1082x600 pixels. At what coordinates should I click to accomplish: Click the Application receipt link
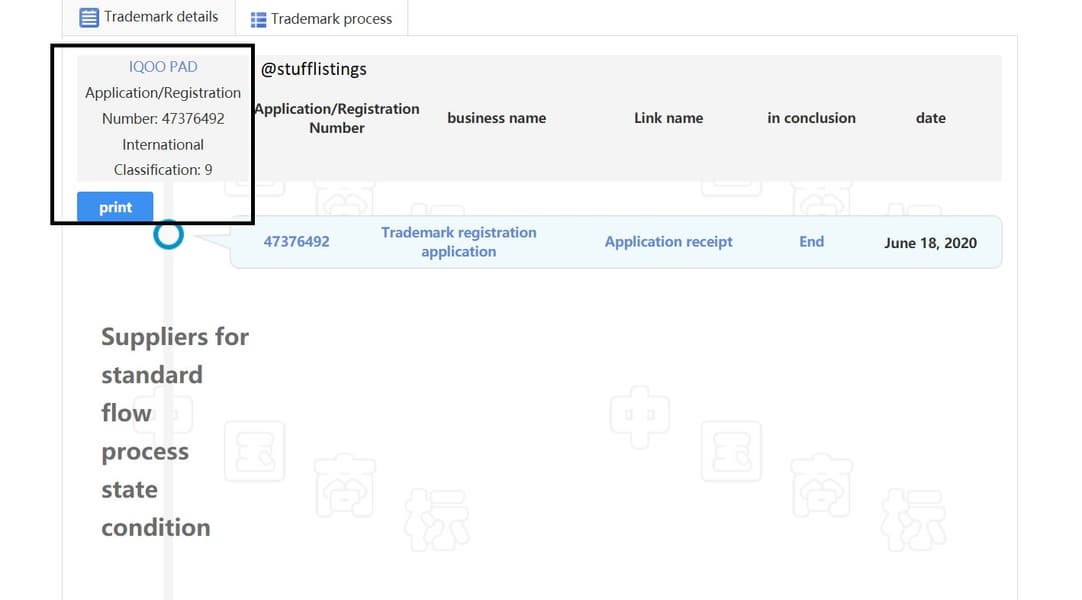click(x=668, y=242)
